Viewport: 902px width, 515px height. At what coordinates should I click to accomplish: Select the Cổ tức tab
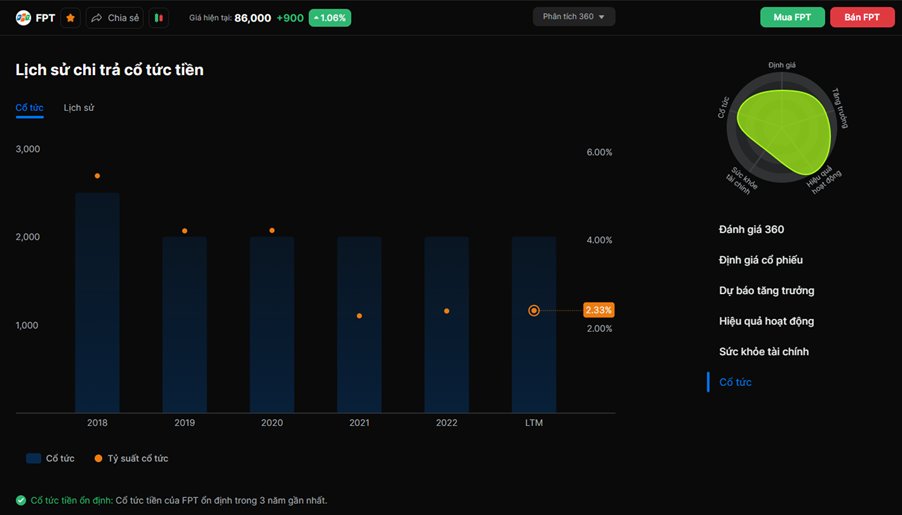(x=29, y=108)
